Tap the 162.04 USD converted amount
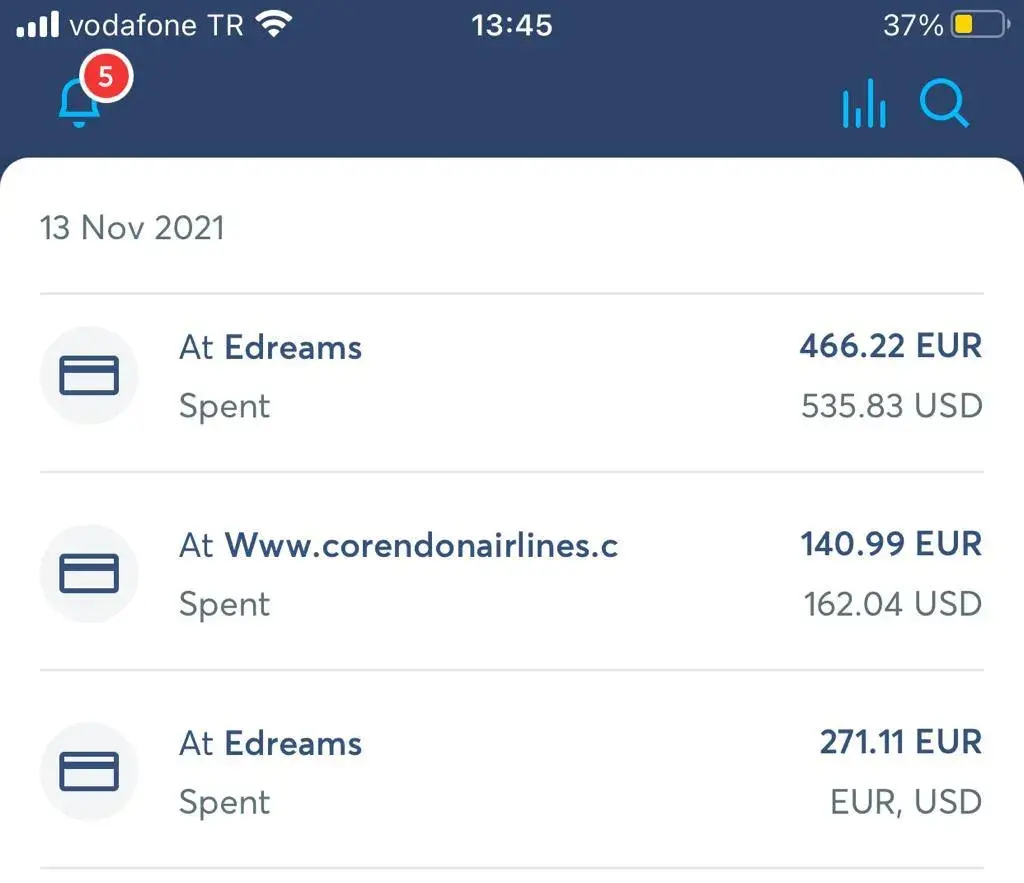This screenshot has height=883, width=1024. coord(893,604)
